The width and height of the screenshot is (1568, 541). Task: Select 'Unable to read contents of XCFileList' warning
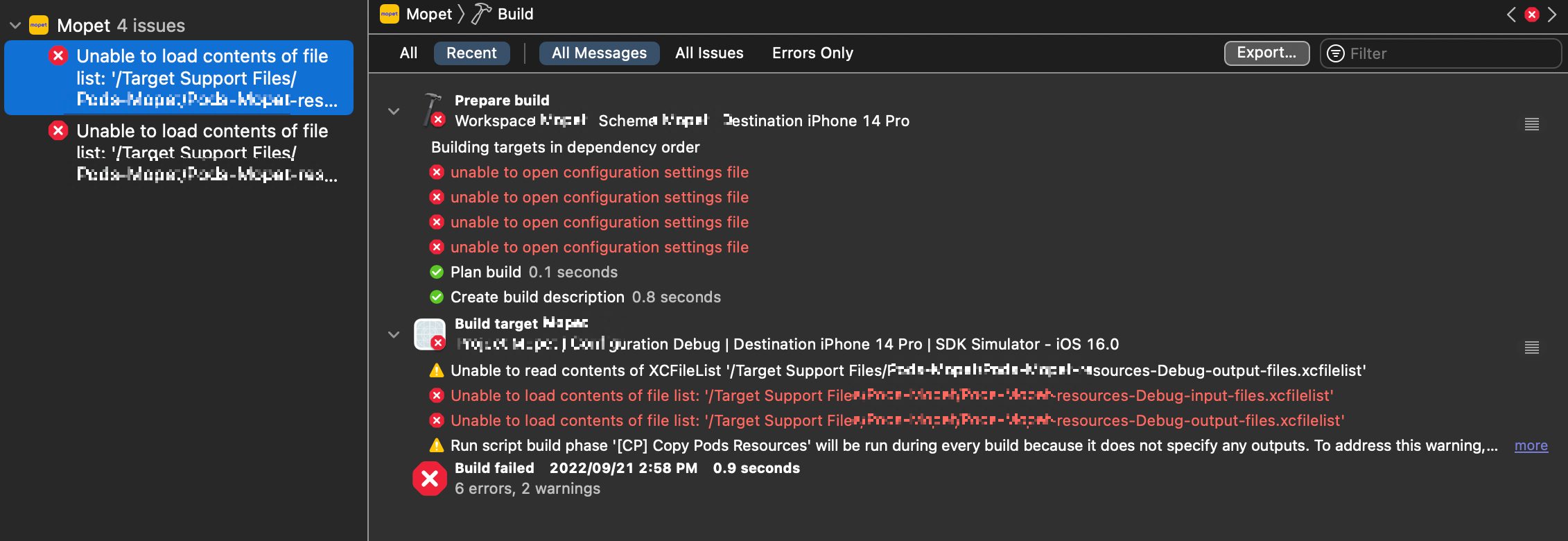point(908,370)
